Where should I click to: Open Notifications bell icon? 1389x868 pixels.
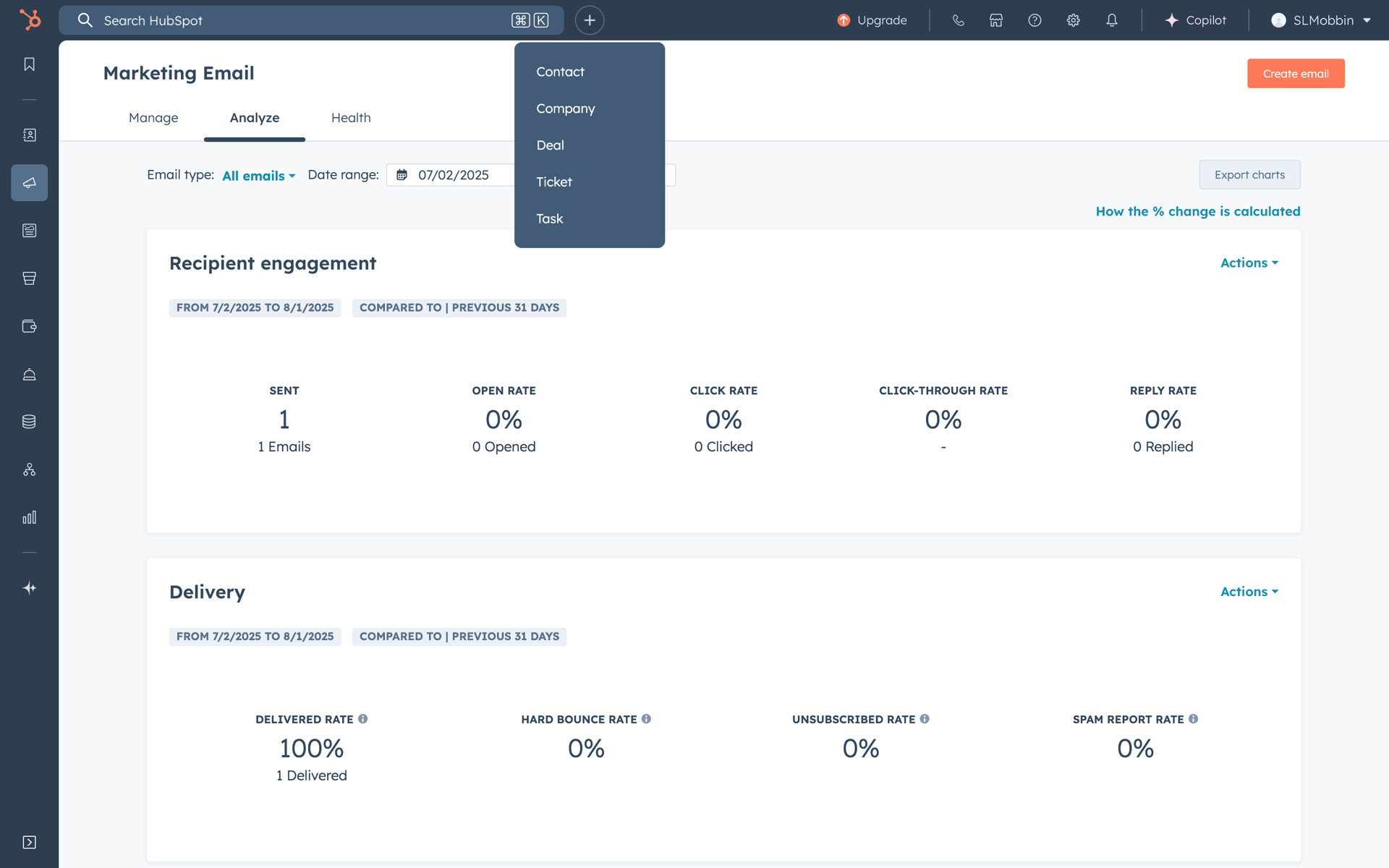[1112, 20]
